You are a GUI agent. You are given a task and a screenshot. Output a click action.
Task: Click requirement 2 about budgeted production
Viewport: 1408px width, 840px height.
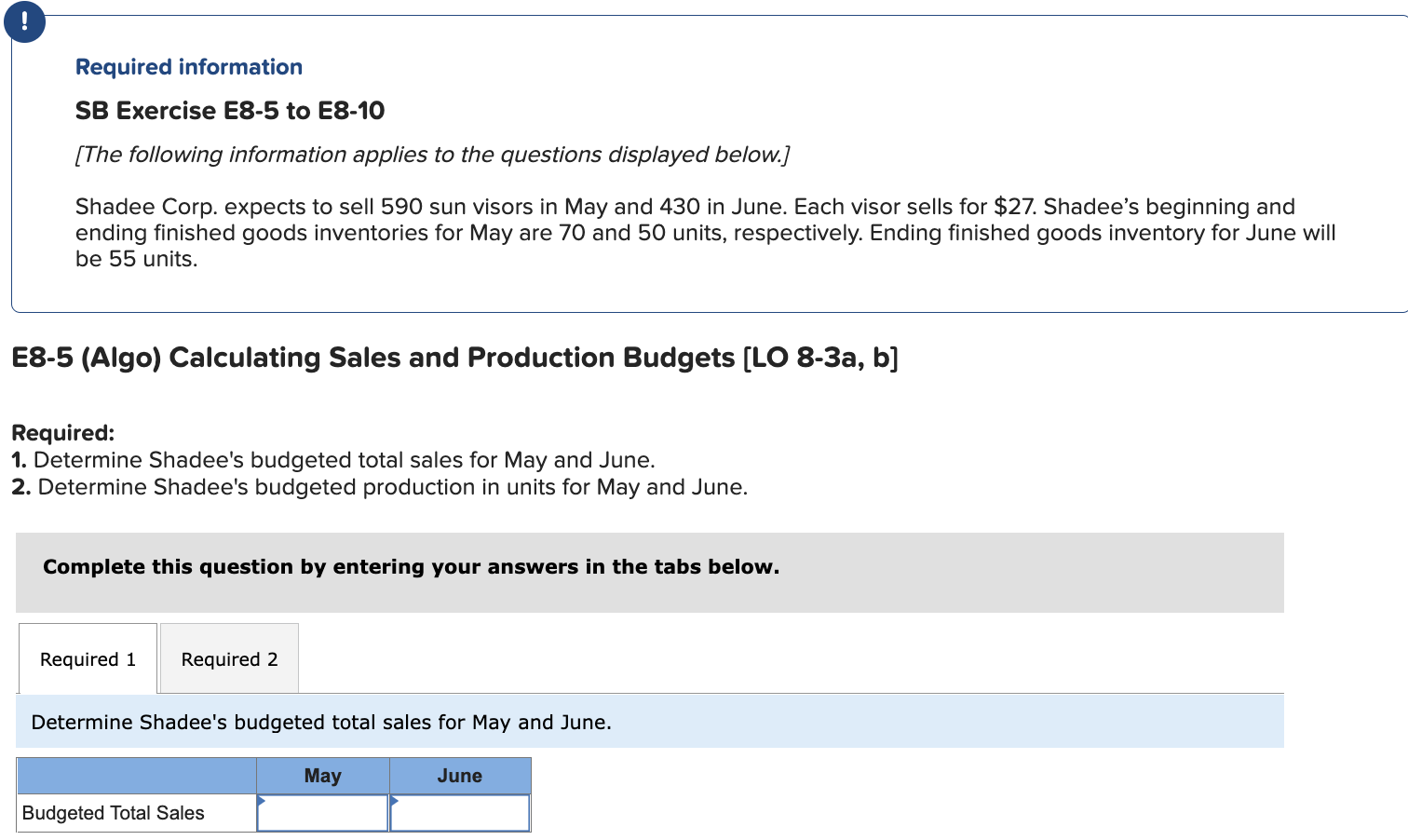click(380, 487)
